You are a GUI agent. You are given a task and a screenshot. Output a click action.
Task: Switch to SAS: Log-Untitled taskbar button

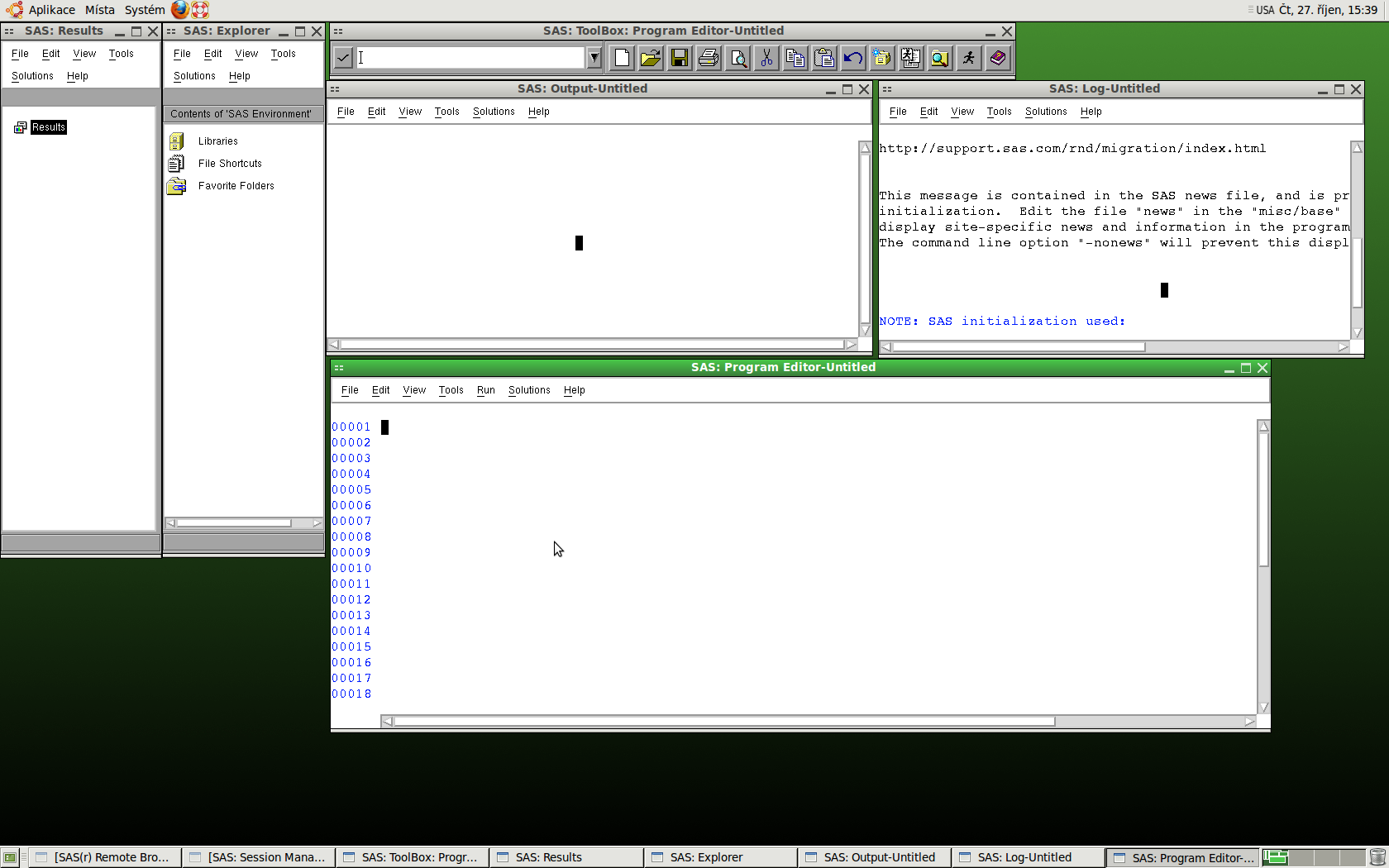tap(1028, 857)
